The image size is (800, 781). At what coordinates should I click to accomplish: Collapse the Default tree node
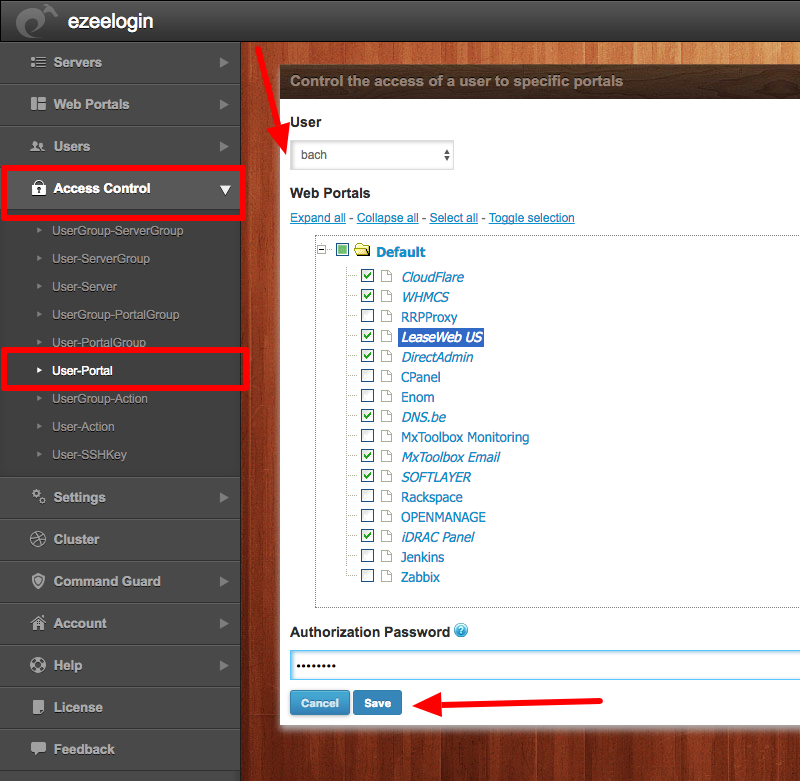(x=321, y=249)
